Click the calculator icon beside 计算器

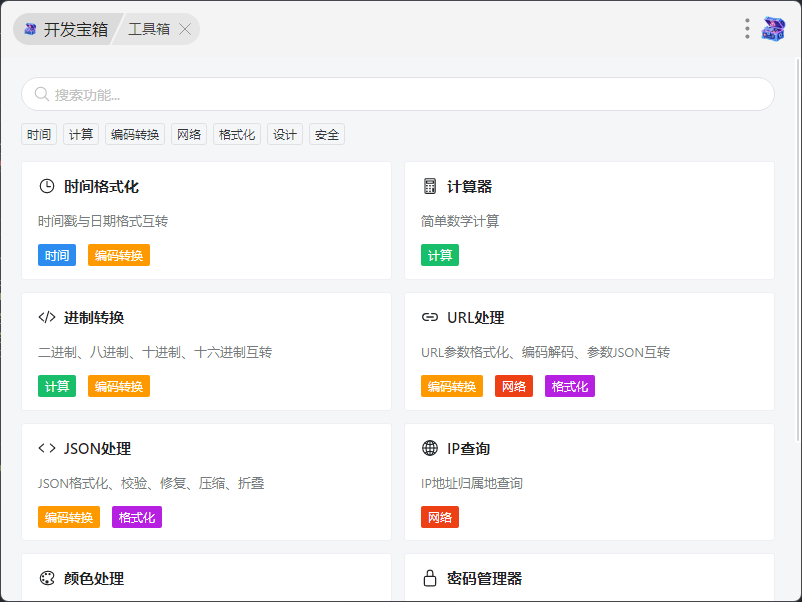[x=430, y=186]
